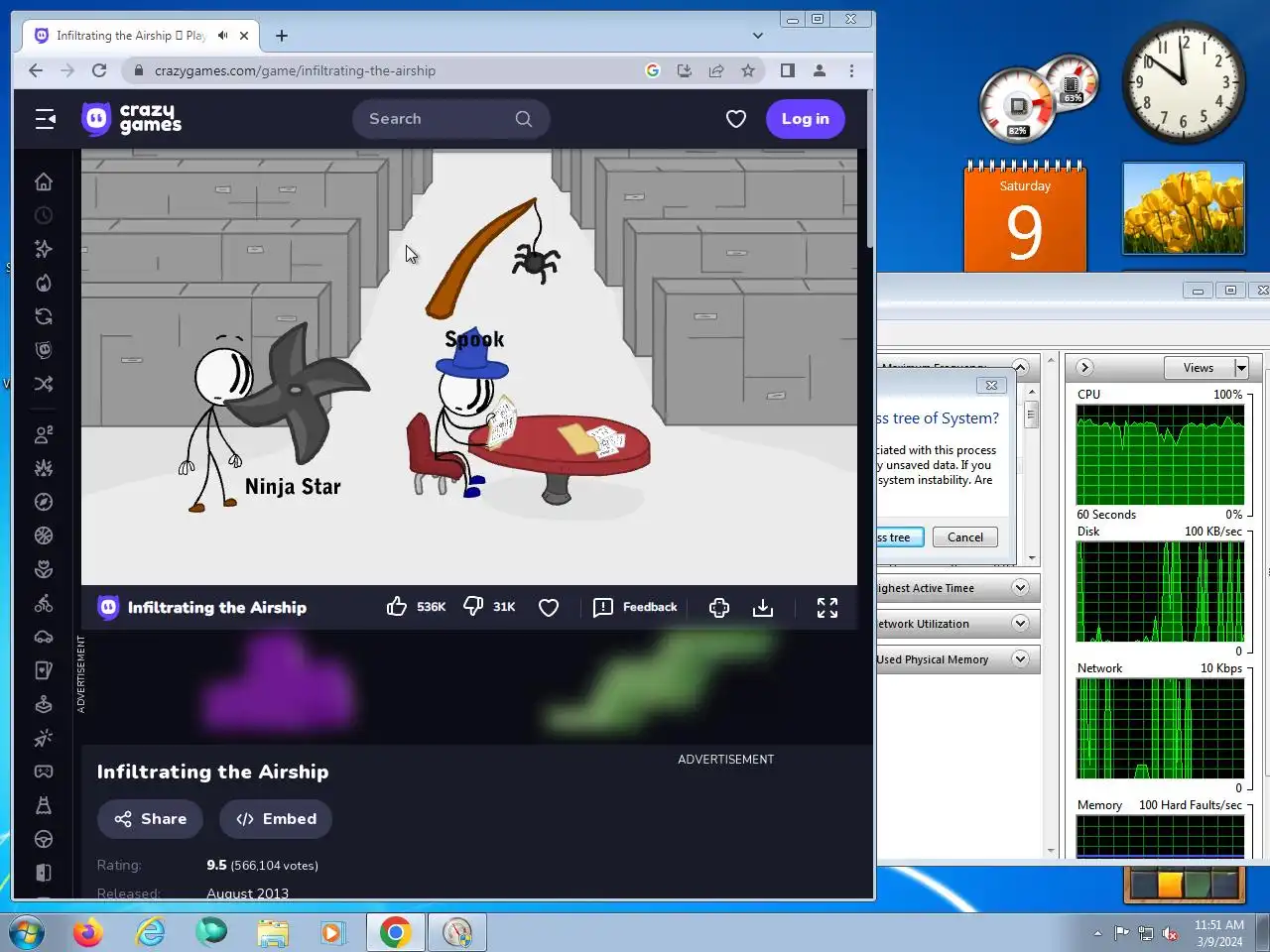1270x952 pixels.
Task: Open the CrazyGames hamburger menu
Action: pos(45,119)
